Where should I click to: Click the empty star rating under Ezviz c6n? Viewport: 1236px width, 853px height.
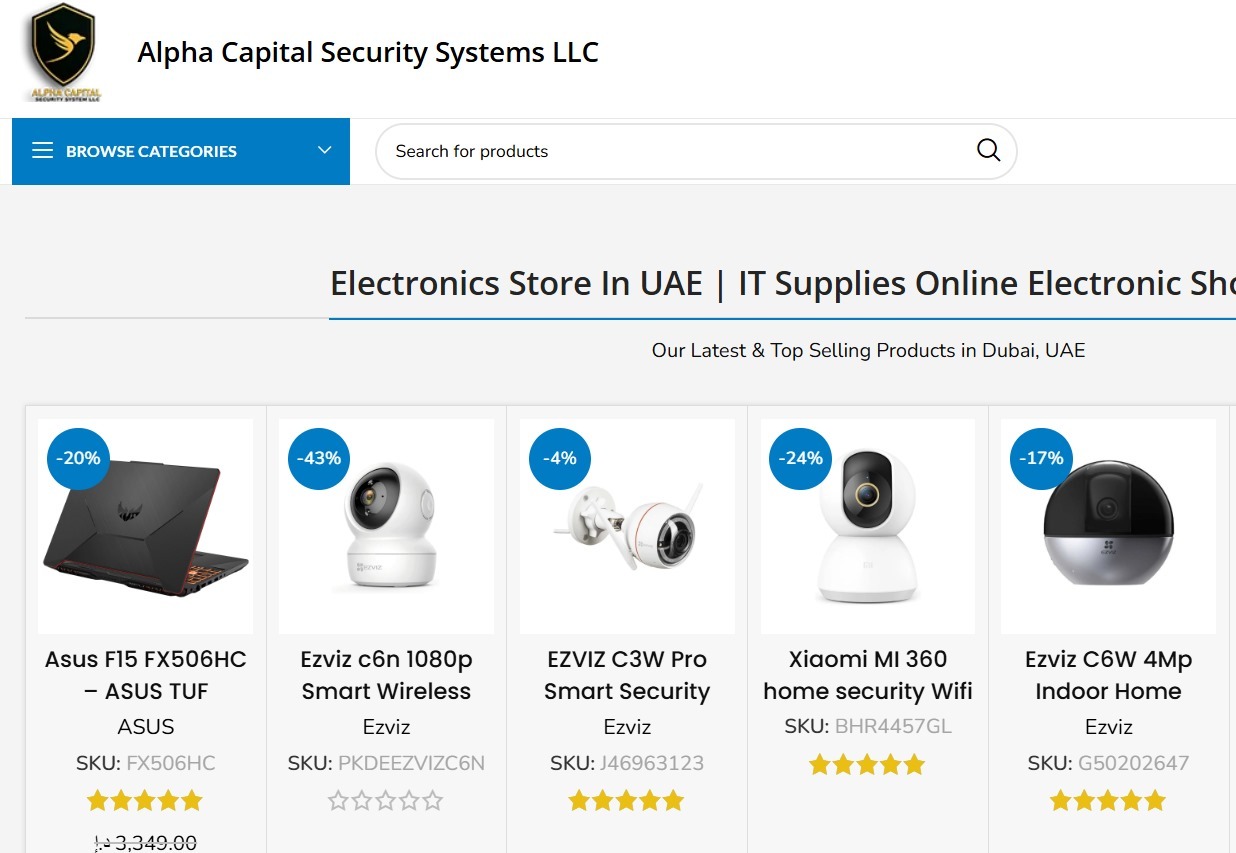coord(386,801)
